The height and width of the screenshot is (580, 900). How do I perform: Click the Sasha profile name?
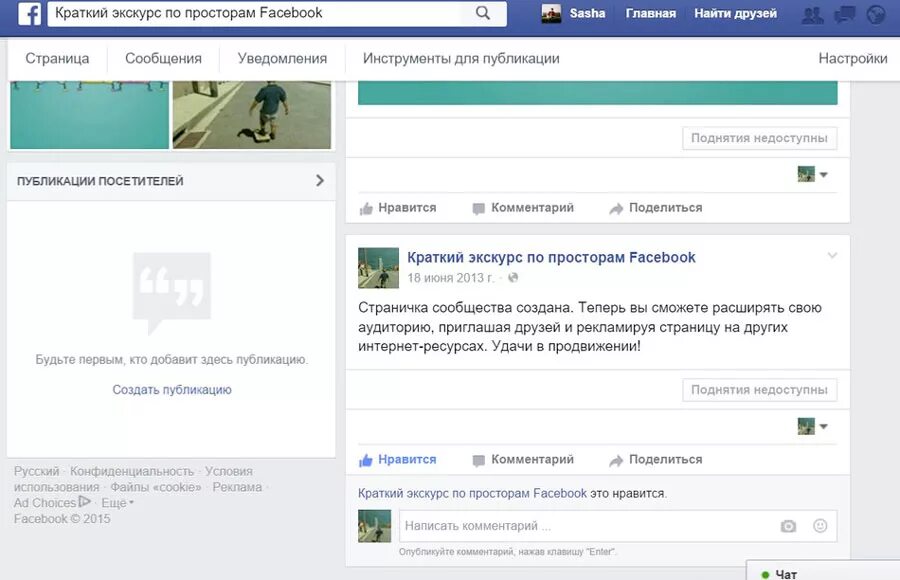(x=587, y=13)
